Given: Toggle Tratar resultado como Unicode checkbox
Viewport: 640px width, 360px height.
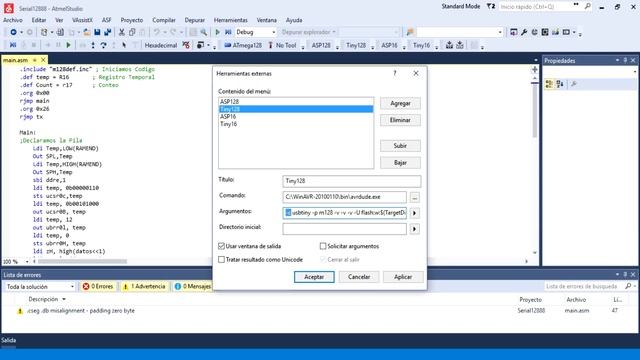Looking at the screenshot, I should point(221,260).
